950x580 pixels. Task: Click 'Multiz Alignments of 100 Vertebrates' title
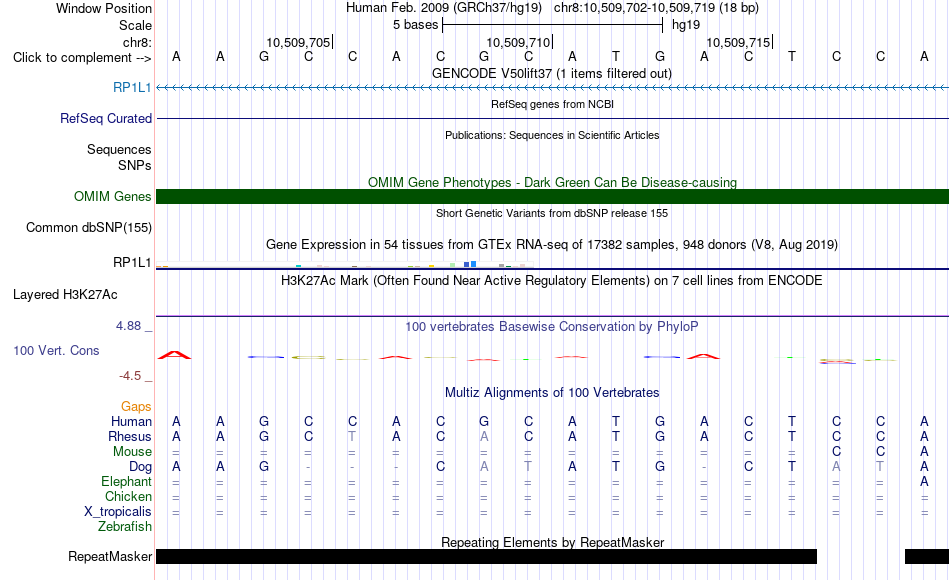[x=552, y=393]
